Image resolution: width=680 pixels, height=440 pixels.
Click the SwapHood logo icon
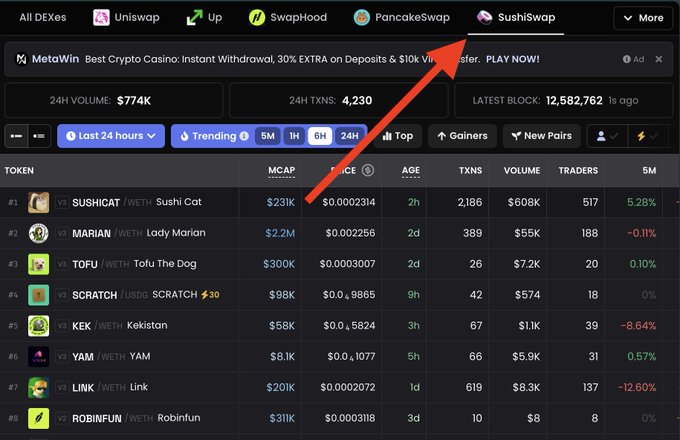(257, 18)
